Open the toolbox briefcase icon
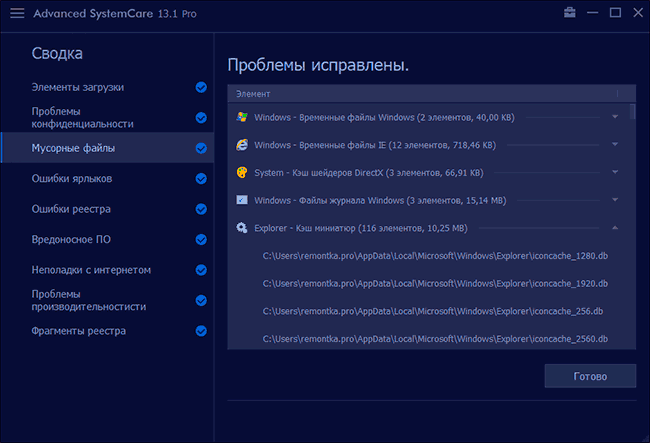This screenshot has width=650, height=443. (570, 12)
